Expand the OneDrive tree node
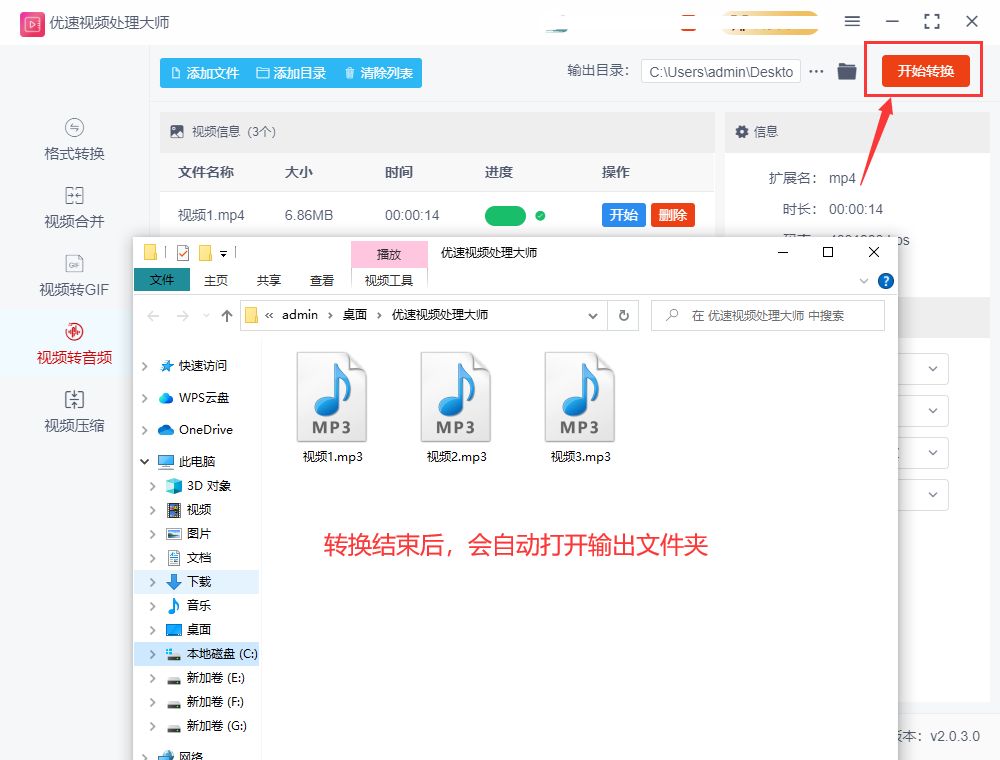Image resolution: width=1000 pixels, height=760 pixels. 145,430
